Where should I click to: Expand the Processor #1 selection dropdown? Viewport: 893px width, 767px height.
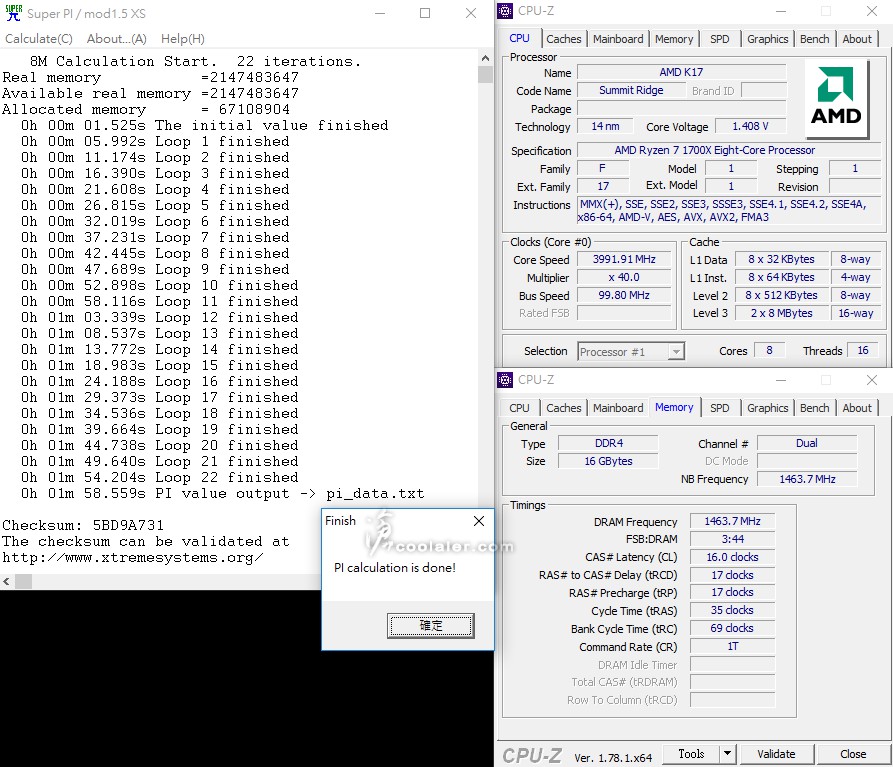point(676,352)
